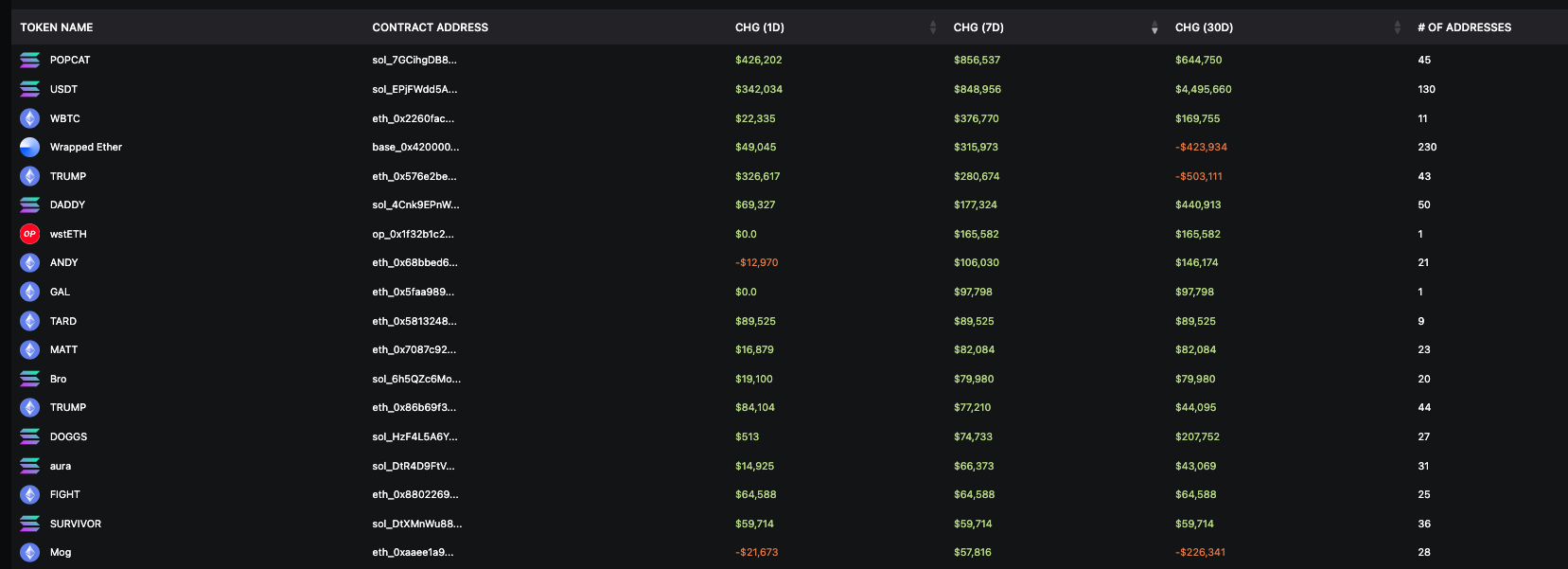Screen dimensions: 1568x569
Task: Select the Ethereum icon beside WBTC
Action: click(30, 118)
